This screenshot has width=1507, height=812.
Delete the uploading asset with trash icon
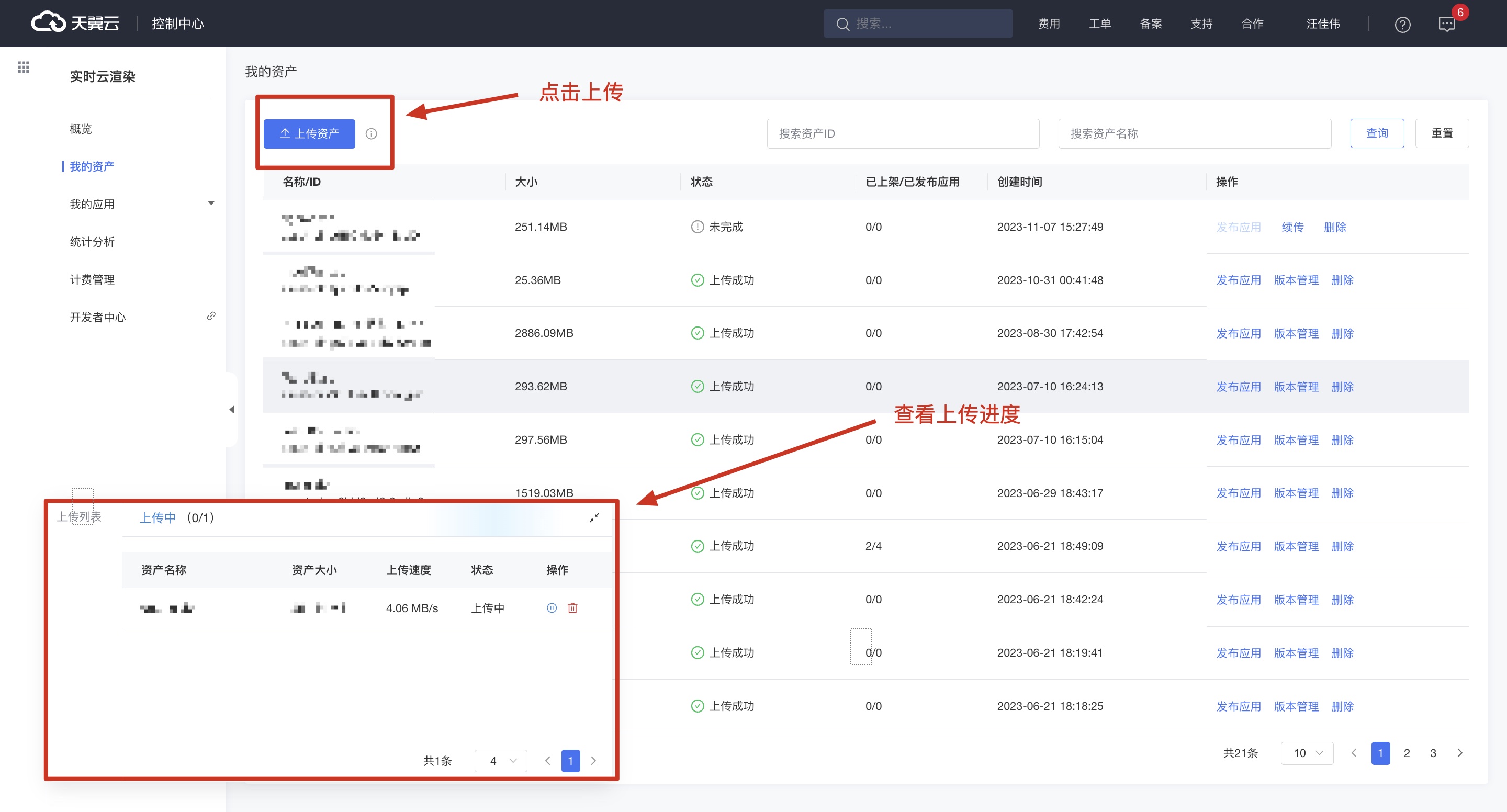(x=572, y=608)
